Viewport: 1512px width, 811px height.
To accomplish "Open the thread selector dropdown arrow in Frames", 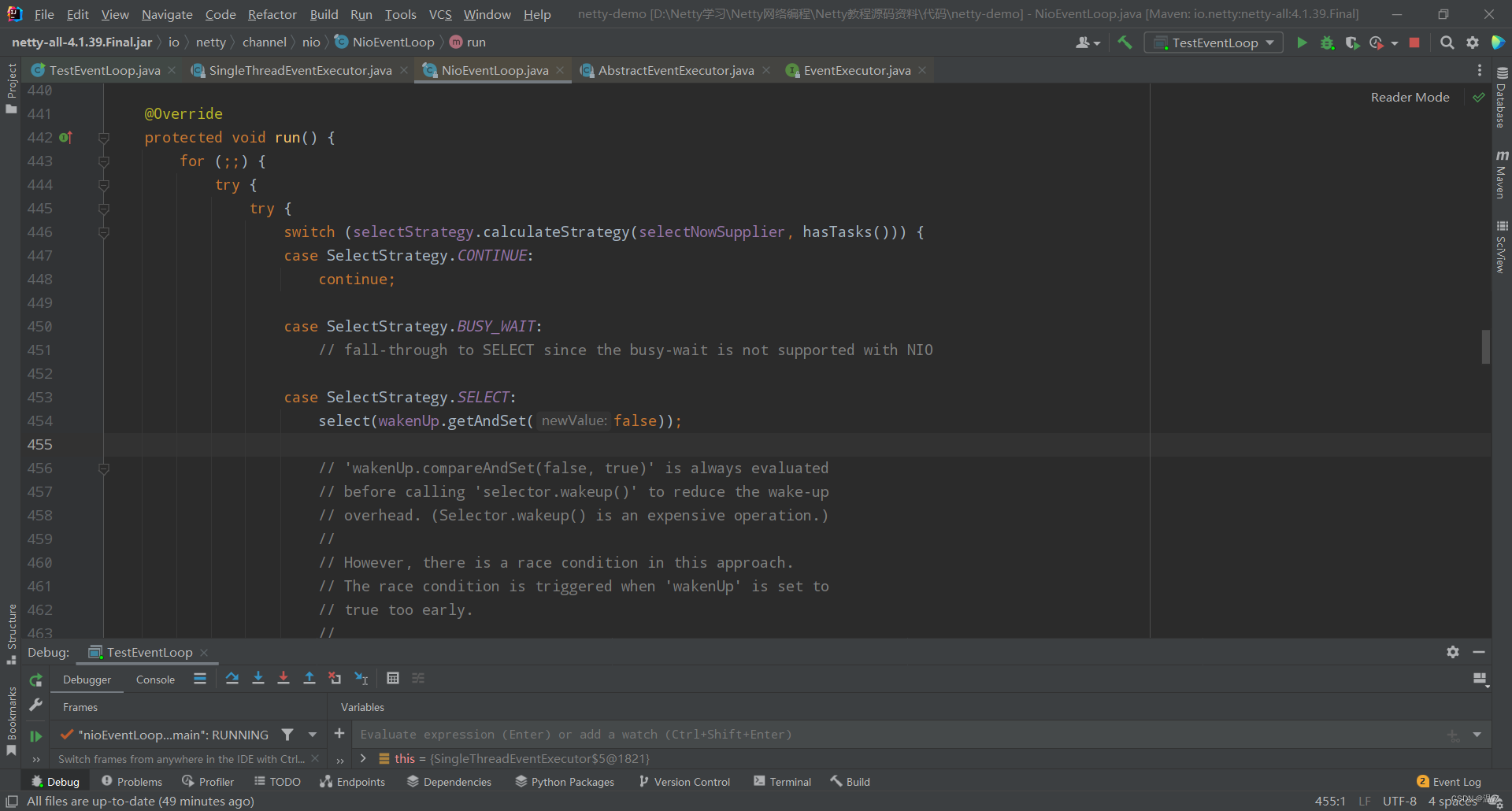I will pyautogui.click(x=313, y=735).
